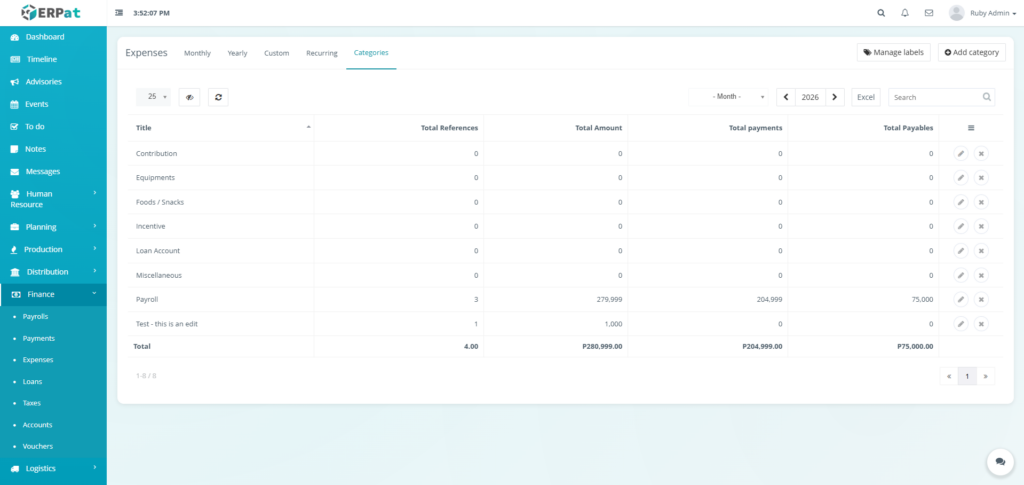Expand the Human Resource sidebar menu
The image size is (1024, 485).
pos(53,199)
